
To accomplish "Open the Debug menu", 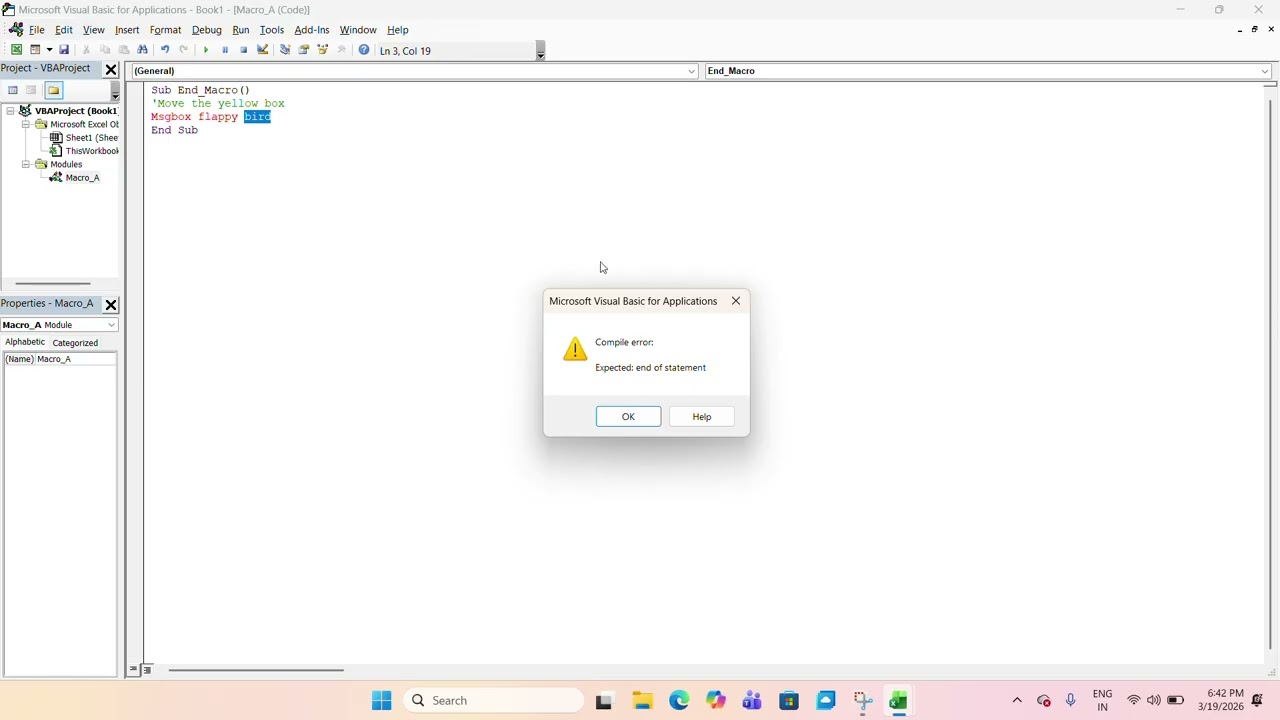I will pos(207,30).
